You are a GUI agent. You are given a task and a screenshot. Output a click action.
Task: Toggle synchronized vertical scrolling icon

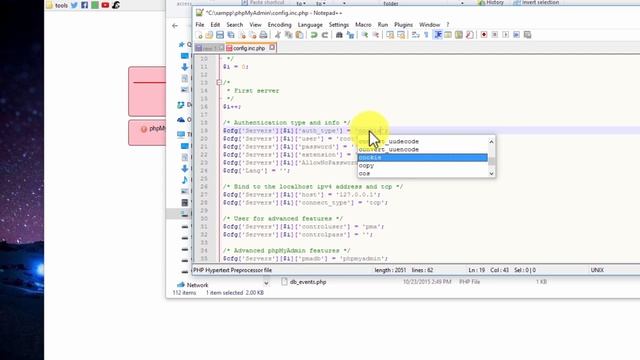point(390,35)
